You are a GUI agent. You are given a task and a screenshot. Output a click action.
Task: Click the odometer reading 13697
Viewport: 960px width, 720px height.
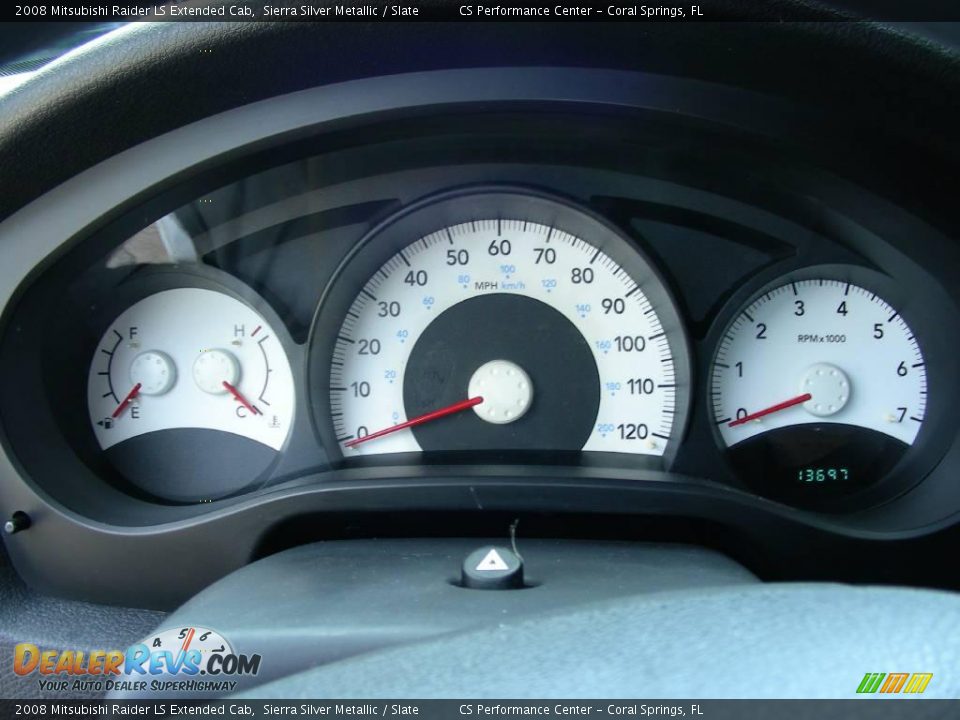click(822, 474)
